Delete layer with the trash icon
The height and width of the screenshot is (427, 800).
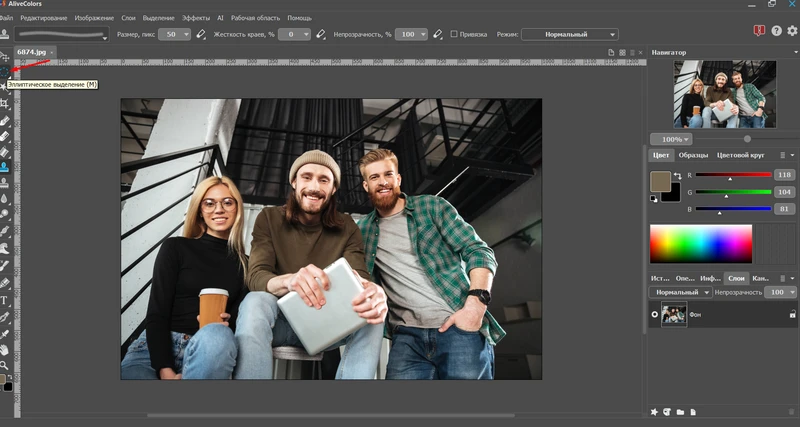coord(793,412)
